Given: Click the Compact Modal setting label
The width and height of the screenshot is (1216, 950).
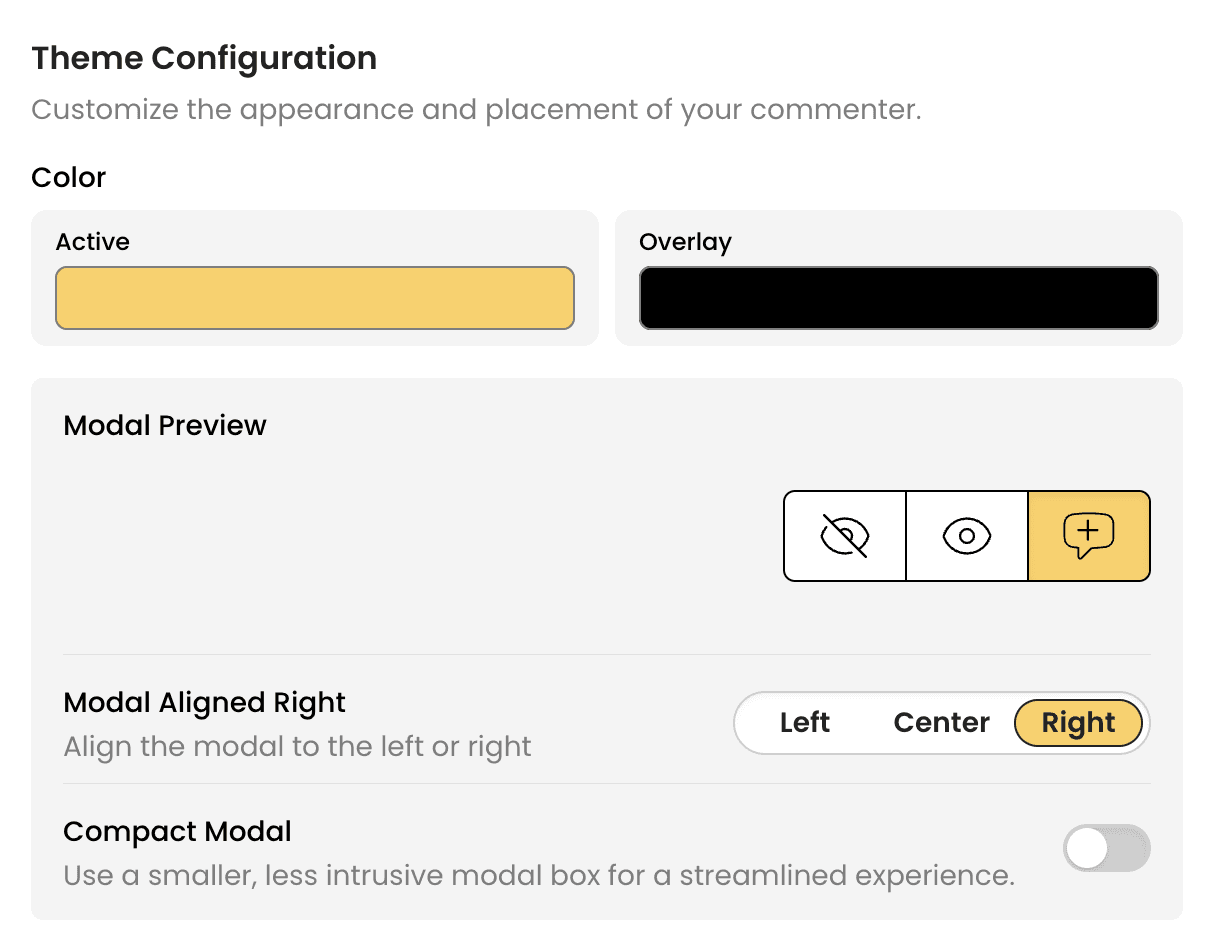Looking at the screenshot, I should [177, 832].
